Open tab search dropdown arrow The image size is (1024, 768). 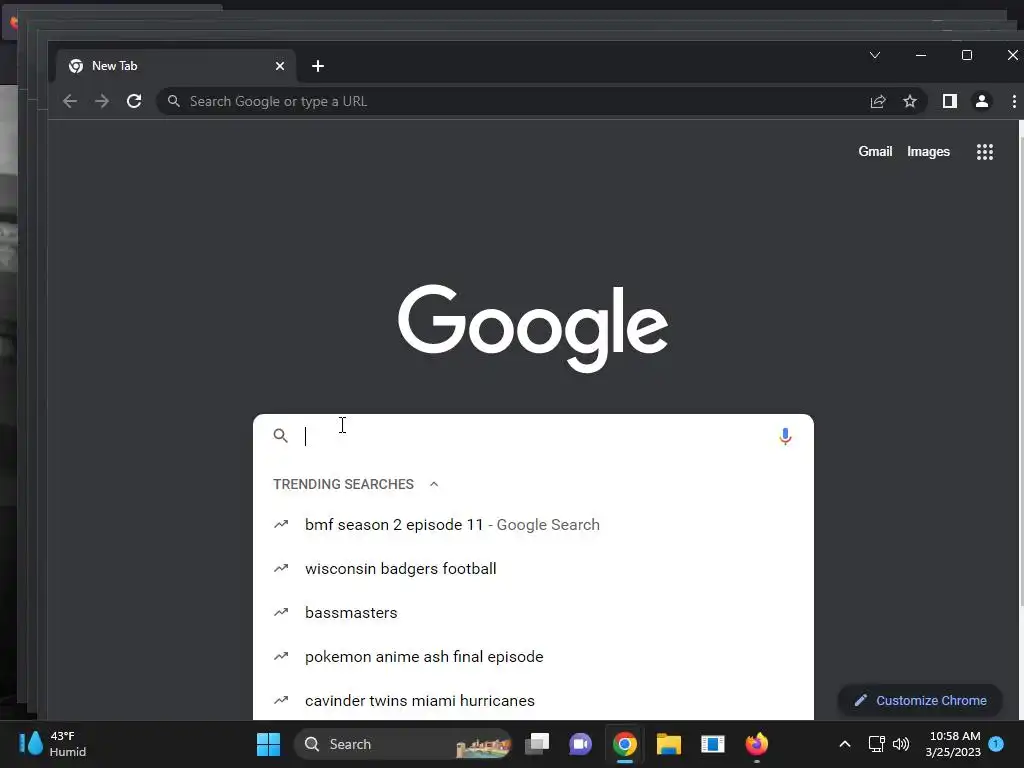875,56
